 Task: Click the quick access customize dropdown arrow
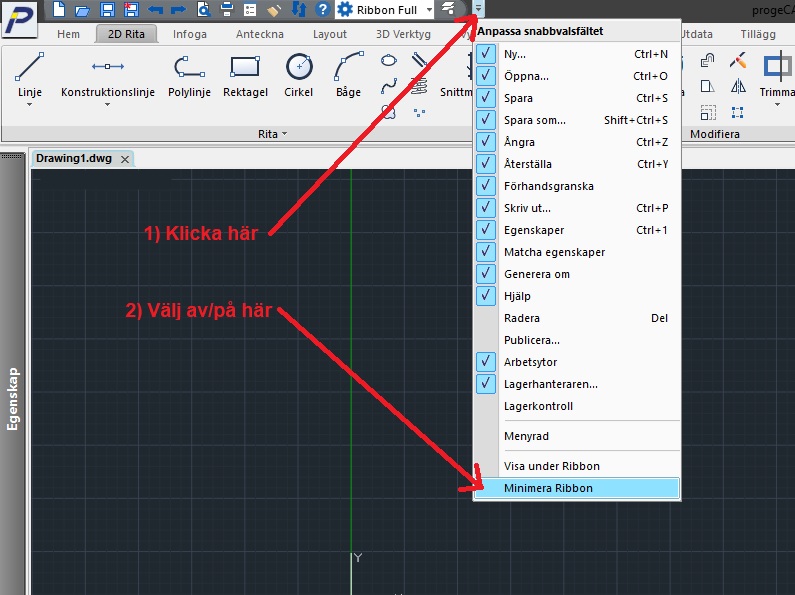click(478, 9)
